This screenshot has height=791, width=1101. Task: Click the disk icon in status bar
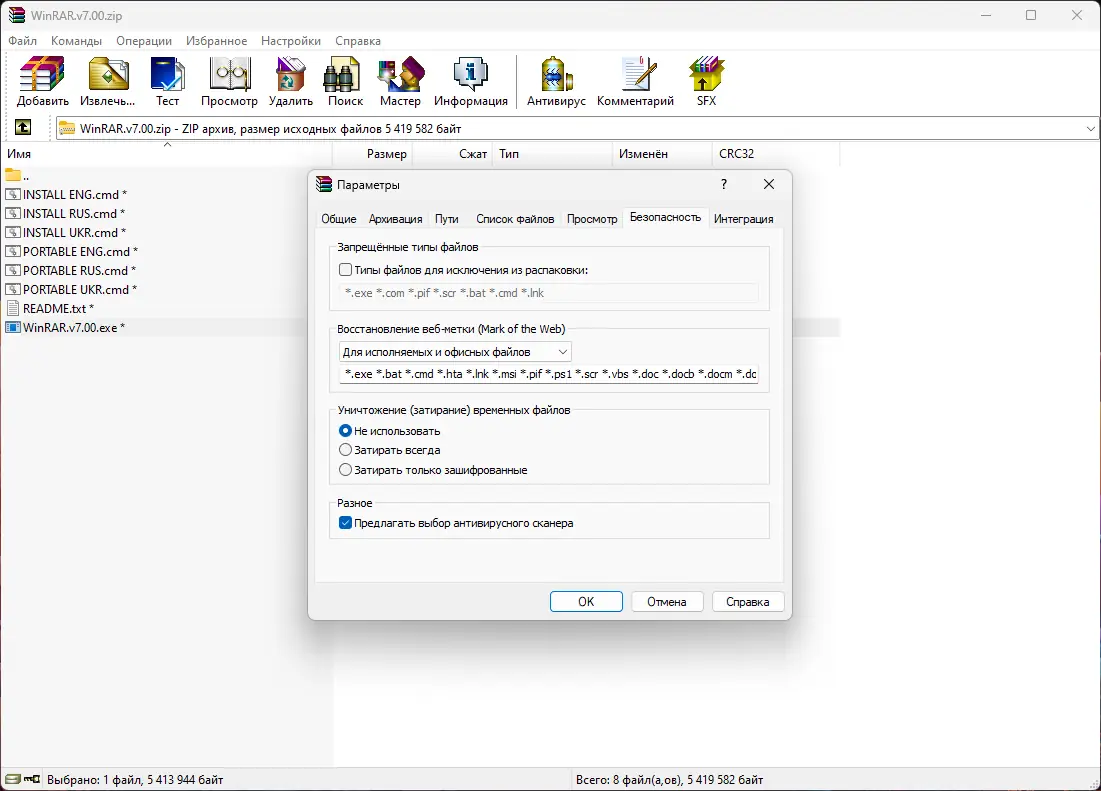13,779
